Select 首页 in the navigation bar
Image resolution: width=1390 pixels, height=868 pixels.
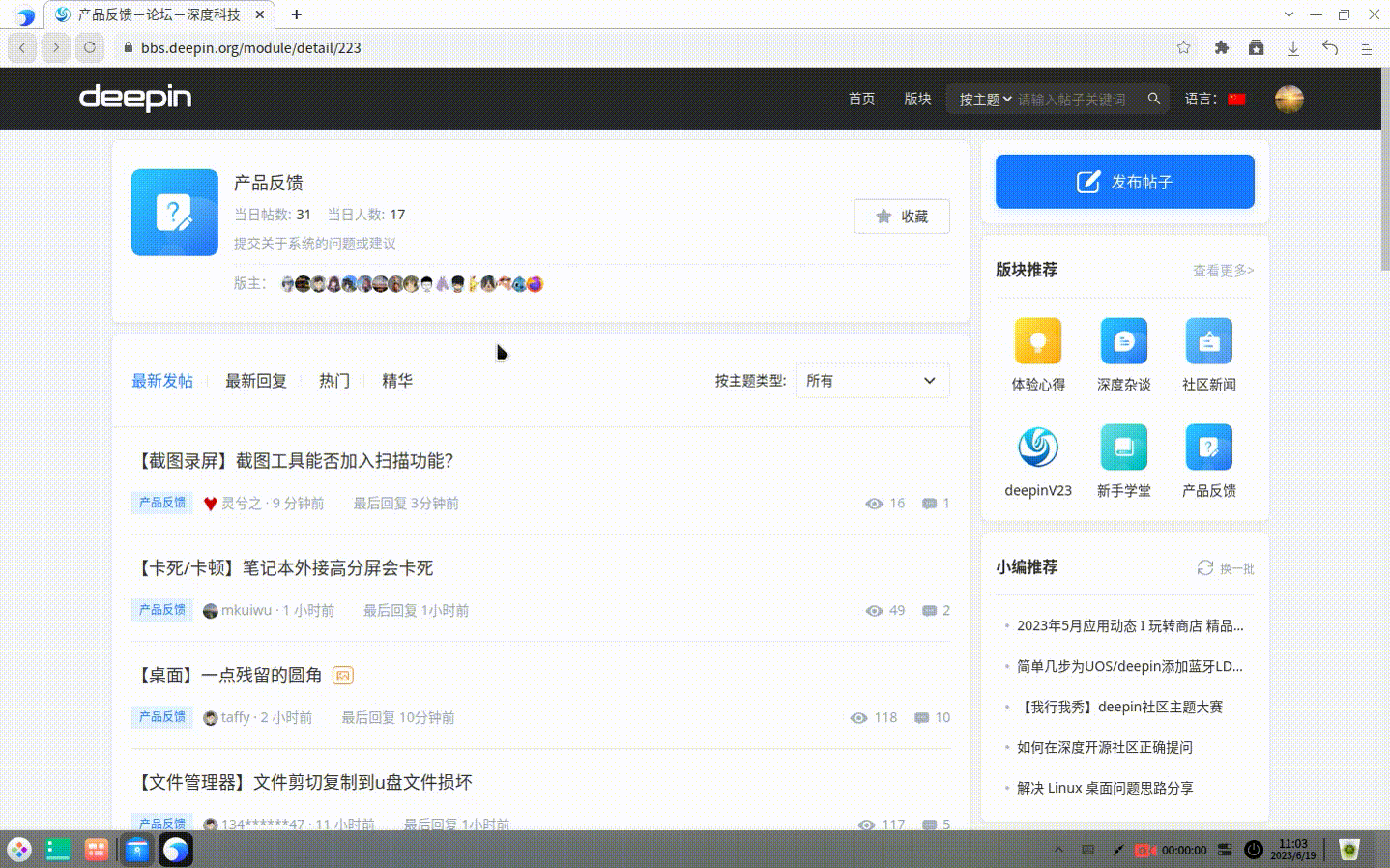(x=861, y=98)
